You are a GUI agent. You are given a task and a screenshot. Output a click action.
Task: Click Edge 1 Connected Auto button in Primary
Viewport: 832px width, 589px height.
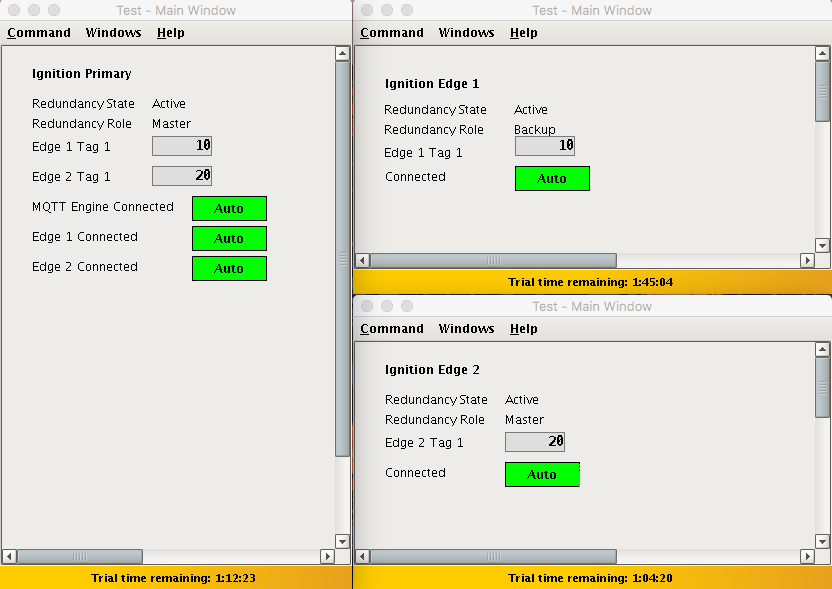tap(229, 239)
